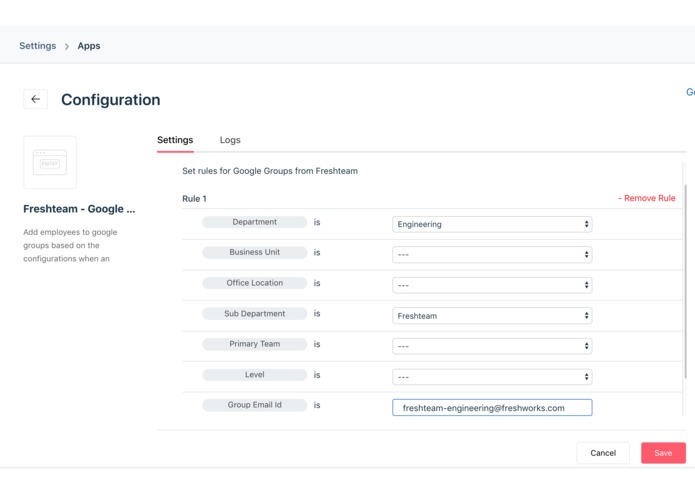Switch to the Logs tab

pos(230,140)
